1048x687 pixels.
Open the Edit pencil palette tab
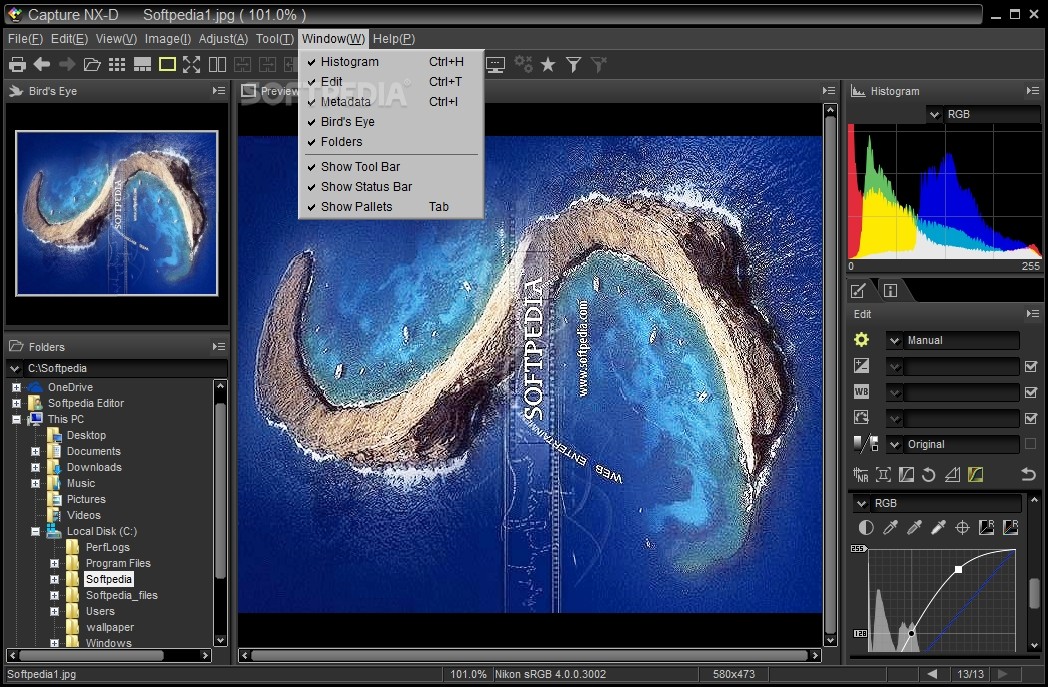tap(858, 291)
